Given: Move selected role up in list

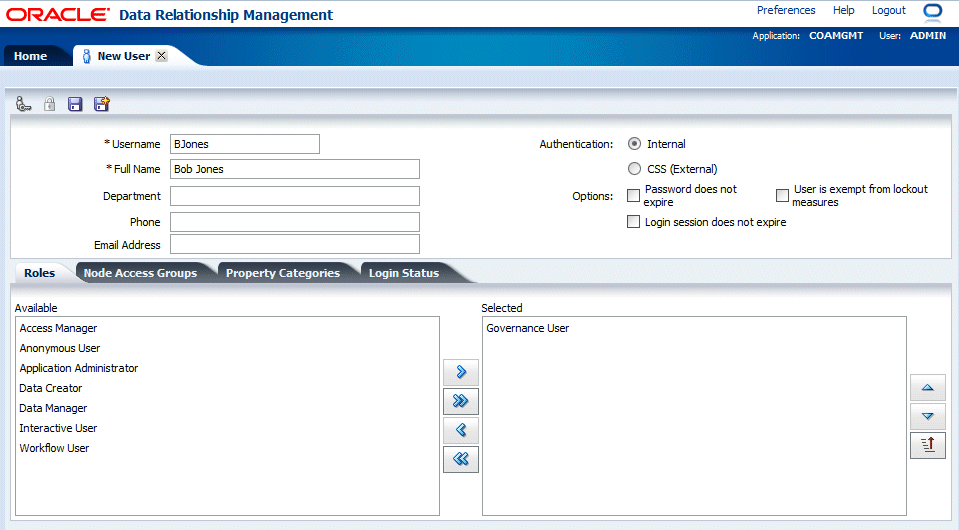Looking at the screenshot, I should (x=928, y=387).
